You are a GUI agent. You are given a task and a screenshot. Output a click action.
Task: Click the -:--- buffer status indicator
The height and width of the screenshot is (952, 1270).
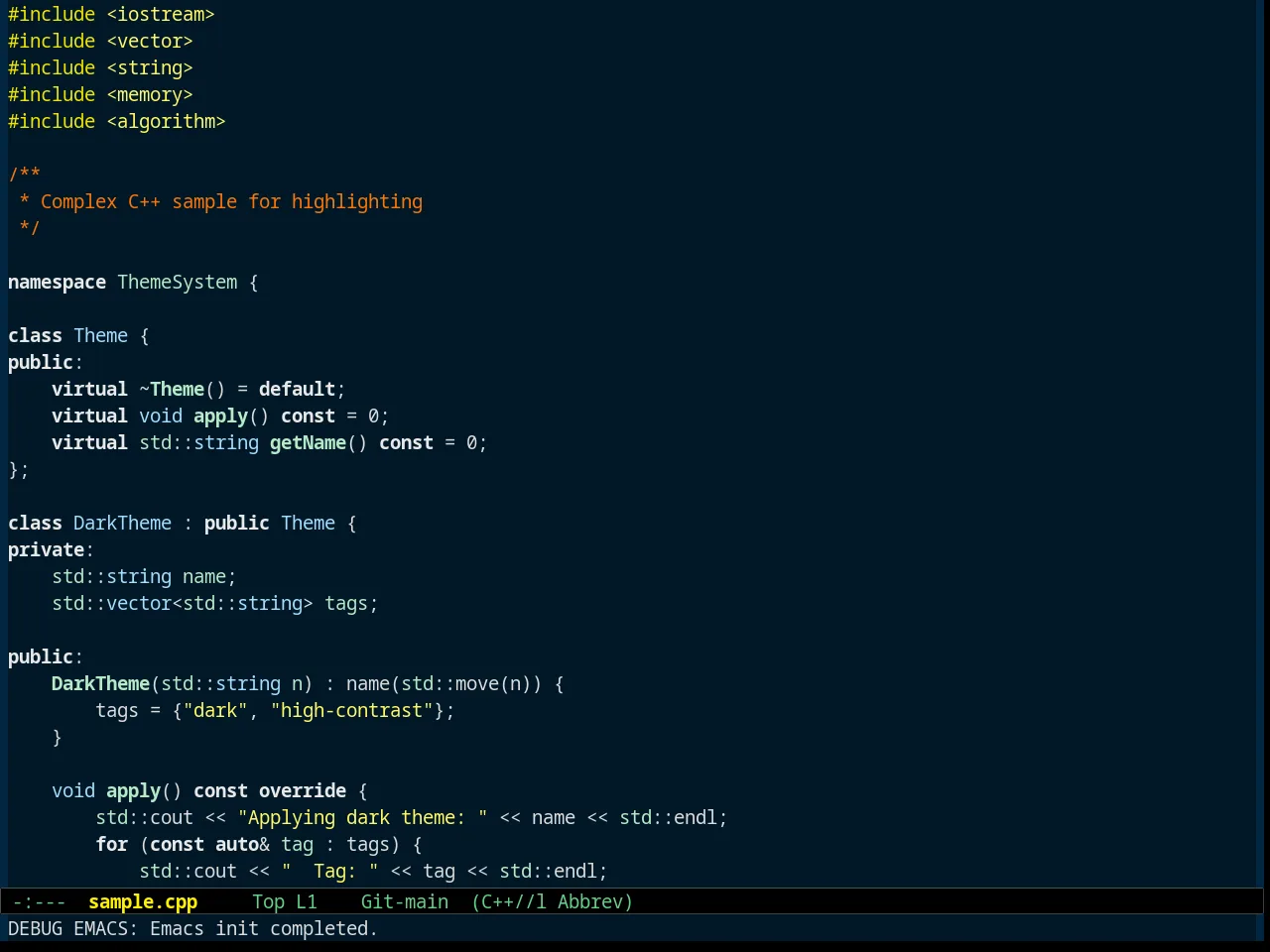(x=40, y=901)
